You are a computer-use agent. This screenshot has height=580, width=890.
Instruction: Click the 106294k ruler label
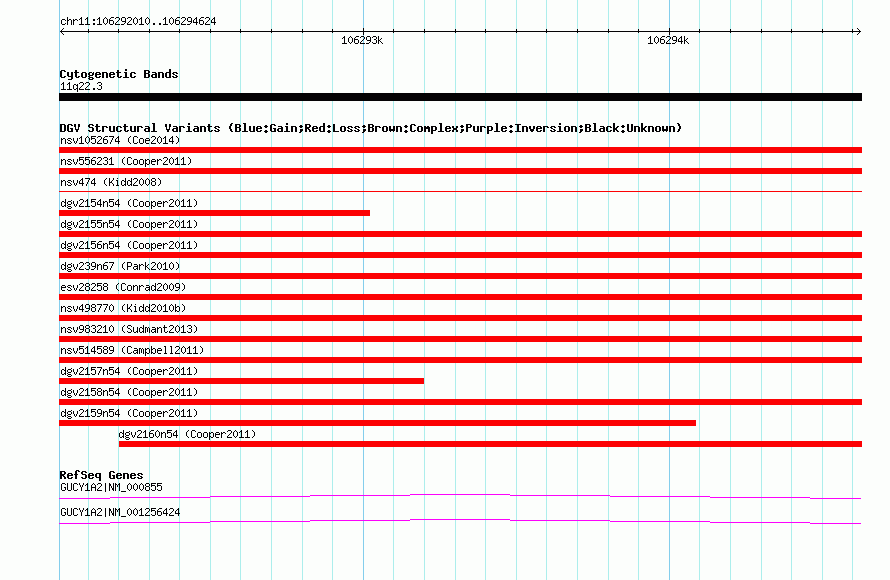pyautogui.click(x=668, y=40)
